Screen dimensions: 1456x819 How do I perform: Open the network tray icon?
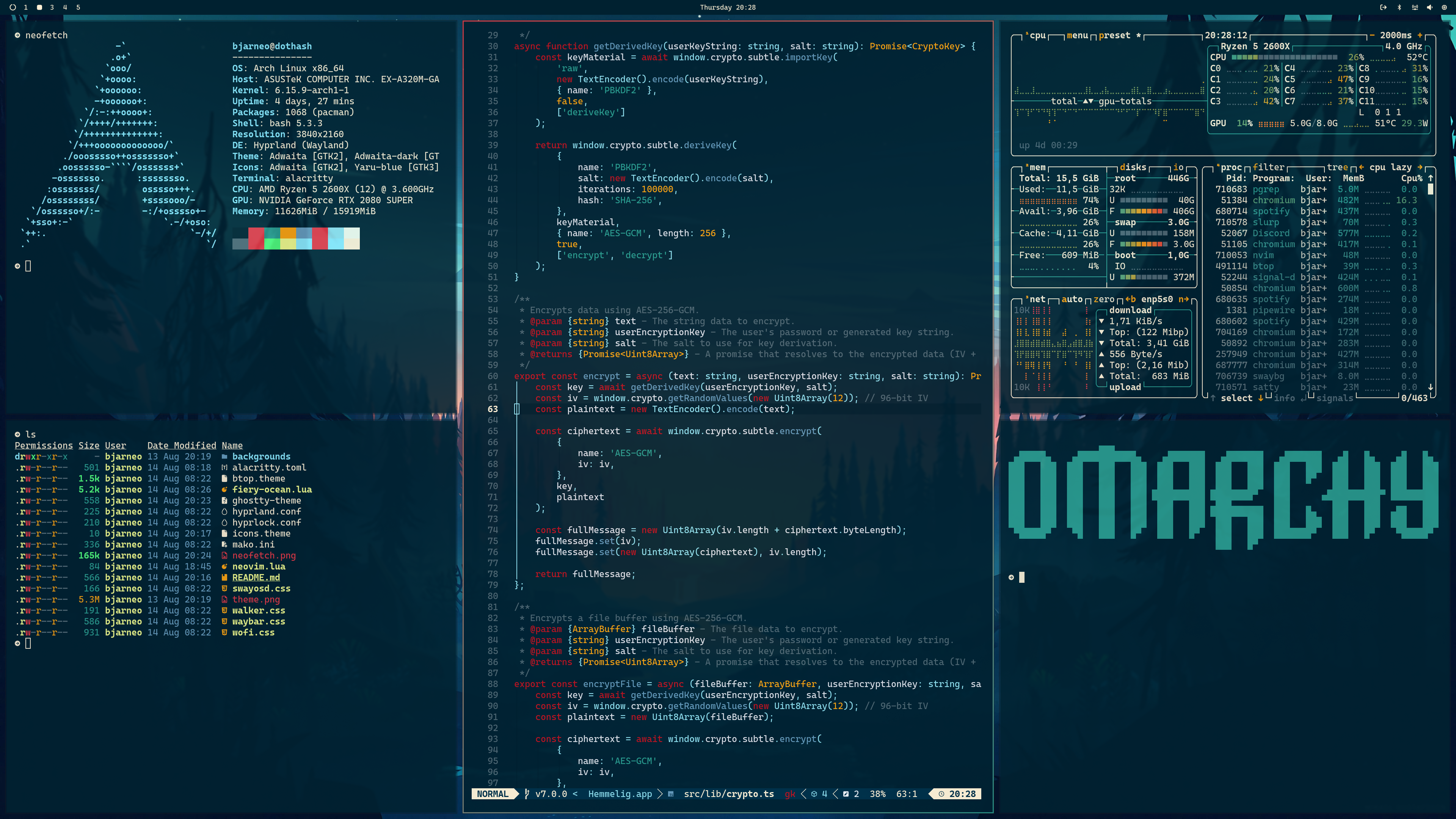tap(1415, 7)
